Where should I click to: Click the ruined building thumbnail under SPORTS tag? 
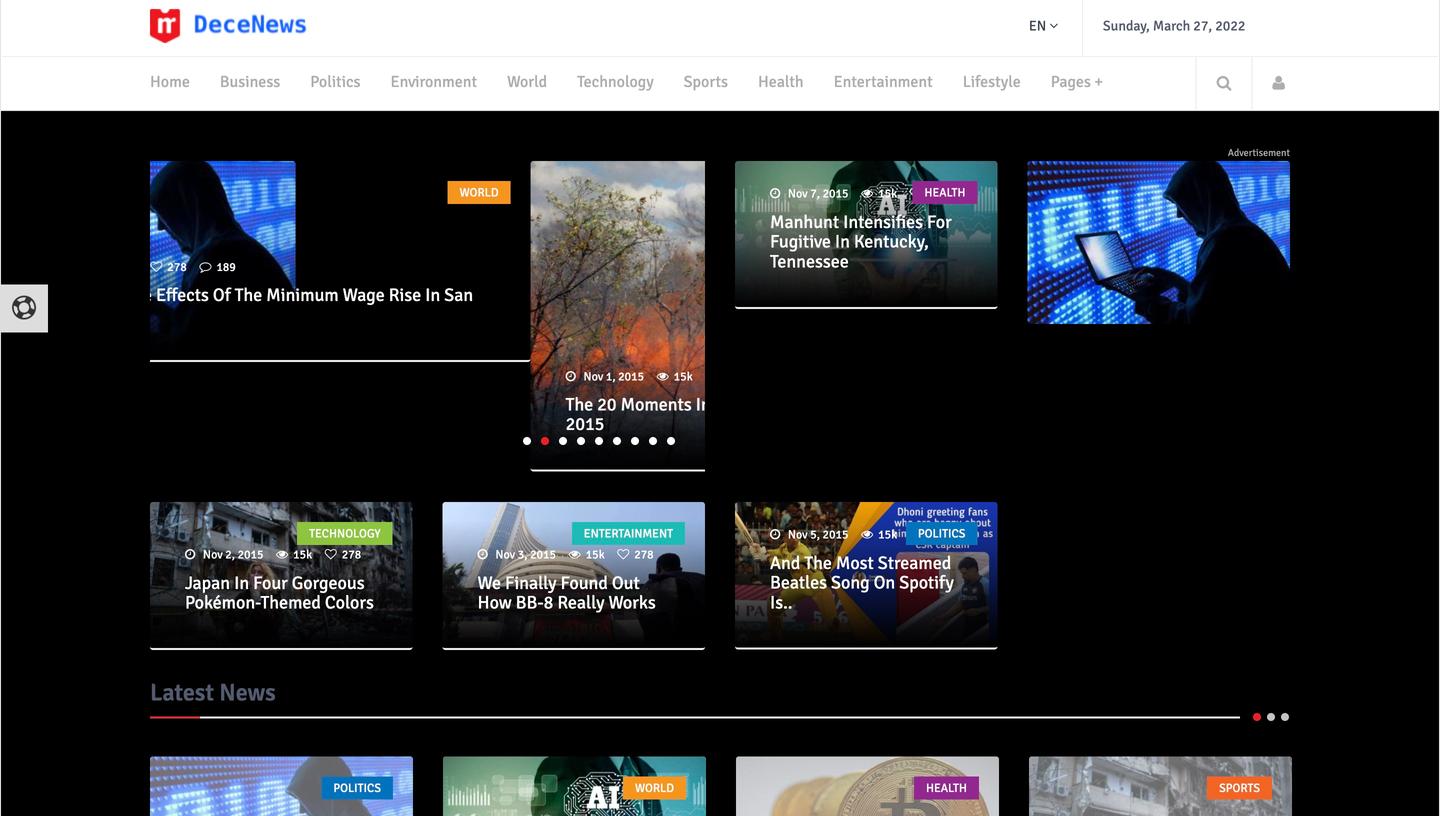point(1160,786)
